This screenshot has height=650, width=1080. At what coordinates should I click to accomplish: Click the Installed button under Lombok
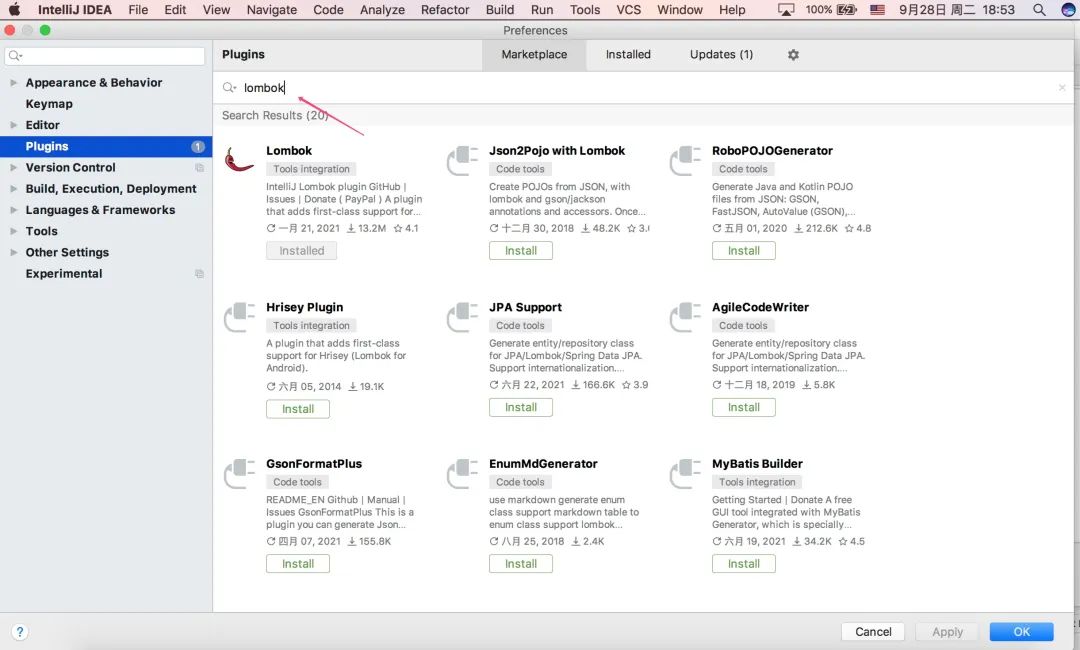302,251
